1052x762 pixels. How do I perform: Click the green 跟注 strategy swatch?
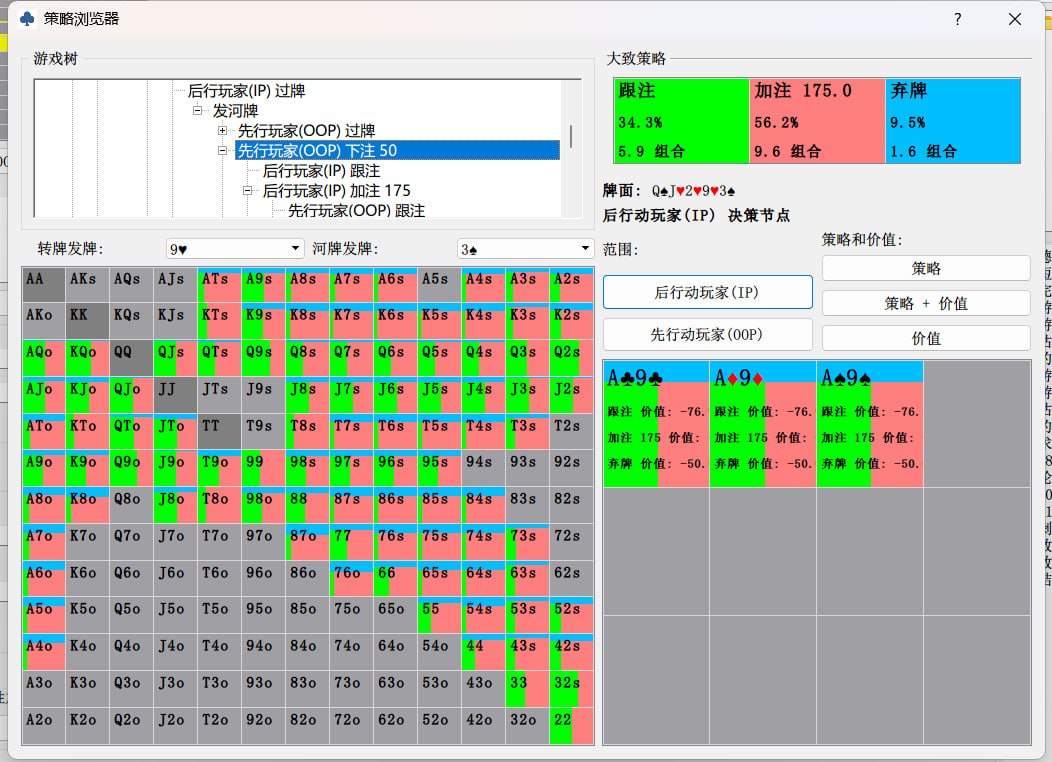click(680, 121)
